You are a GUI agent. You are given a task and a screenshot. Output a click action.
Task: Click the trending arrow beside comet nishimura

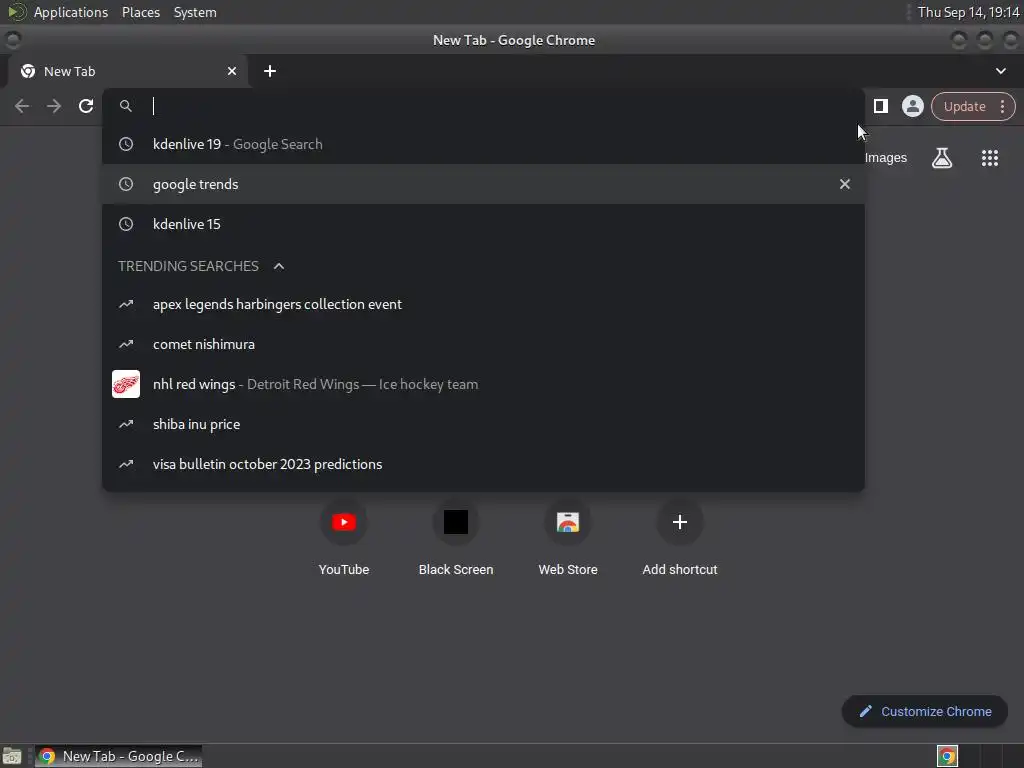tap(126, 344)
